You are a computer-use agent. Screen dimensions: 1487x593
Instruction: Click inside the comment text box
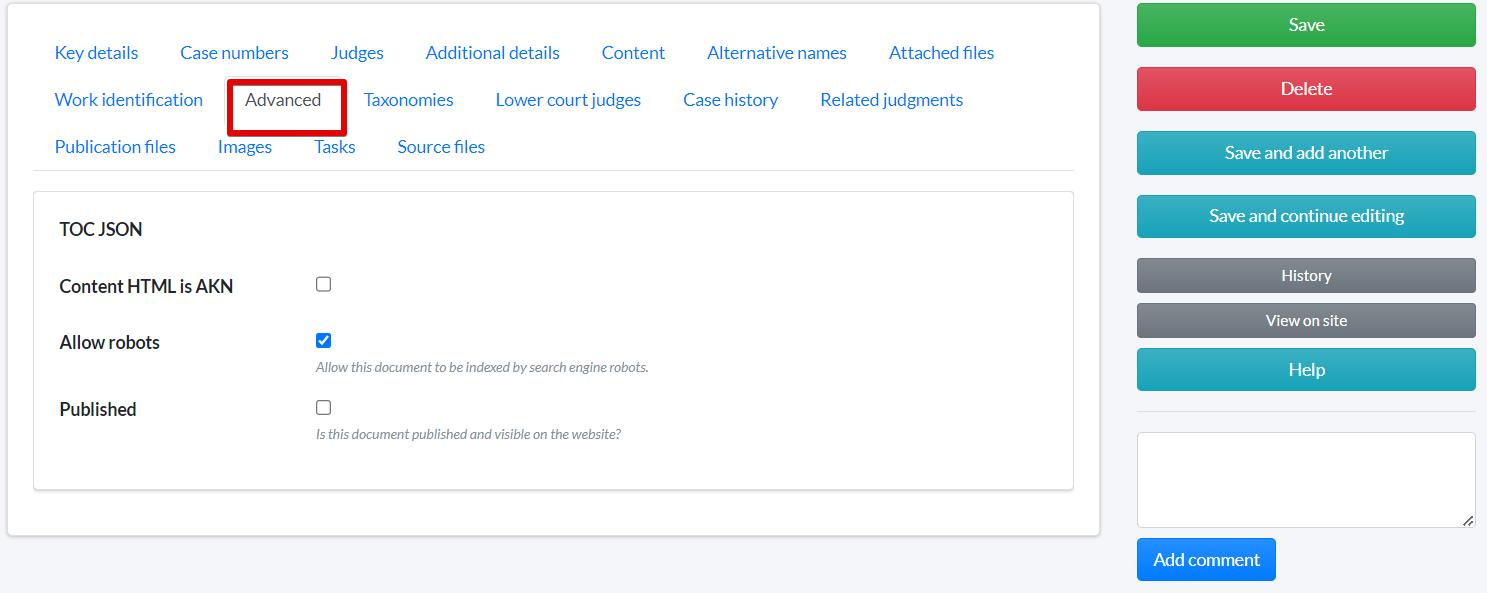click(1305, 479)
